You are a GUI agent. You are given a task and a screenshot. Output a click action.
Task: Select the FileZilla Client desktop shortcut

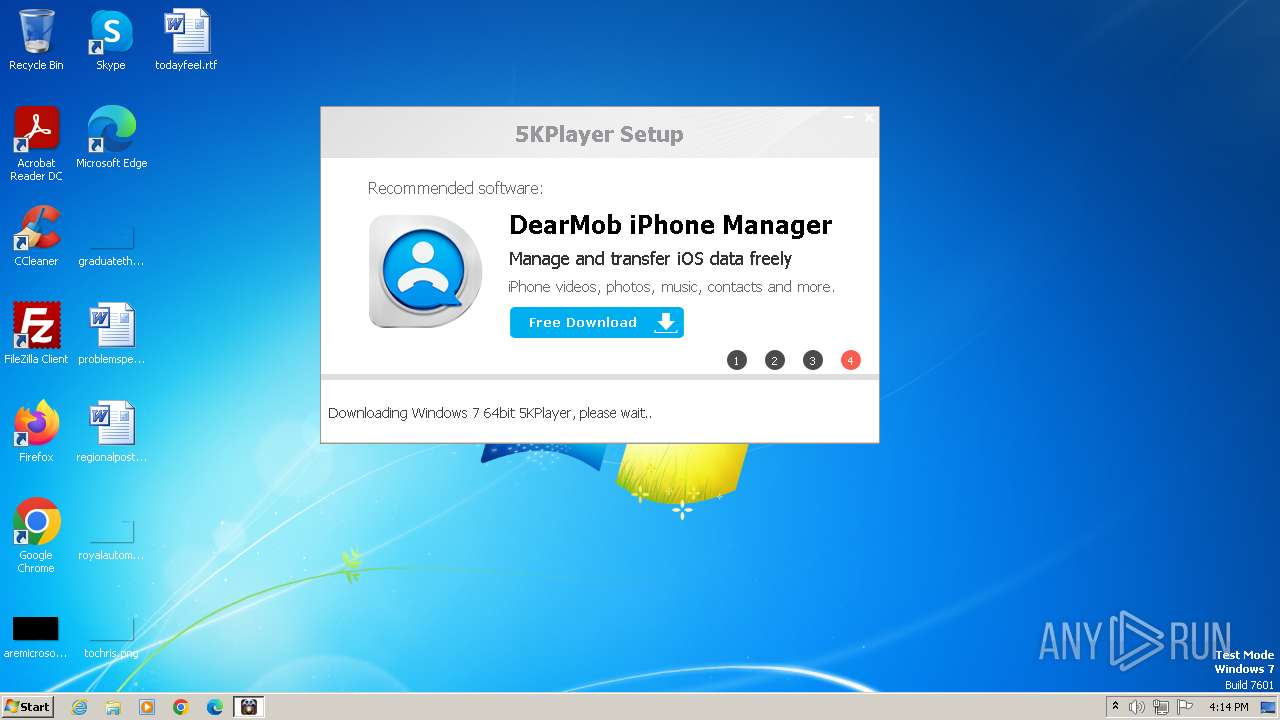[36, 334]
